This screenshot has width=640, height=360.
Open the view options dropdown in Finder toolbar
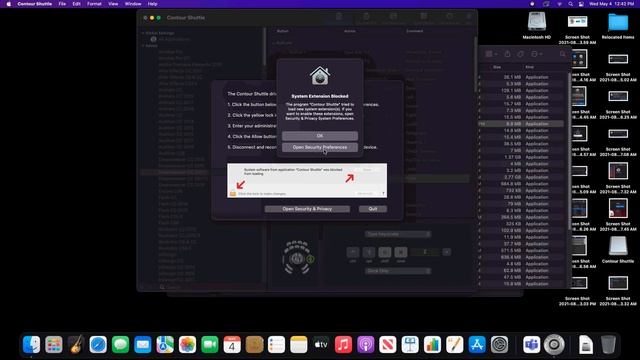click(x=491, y=54)
